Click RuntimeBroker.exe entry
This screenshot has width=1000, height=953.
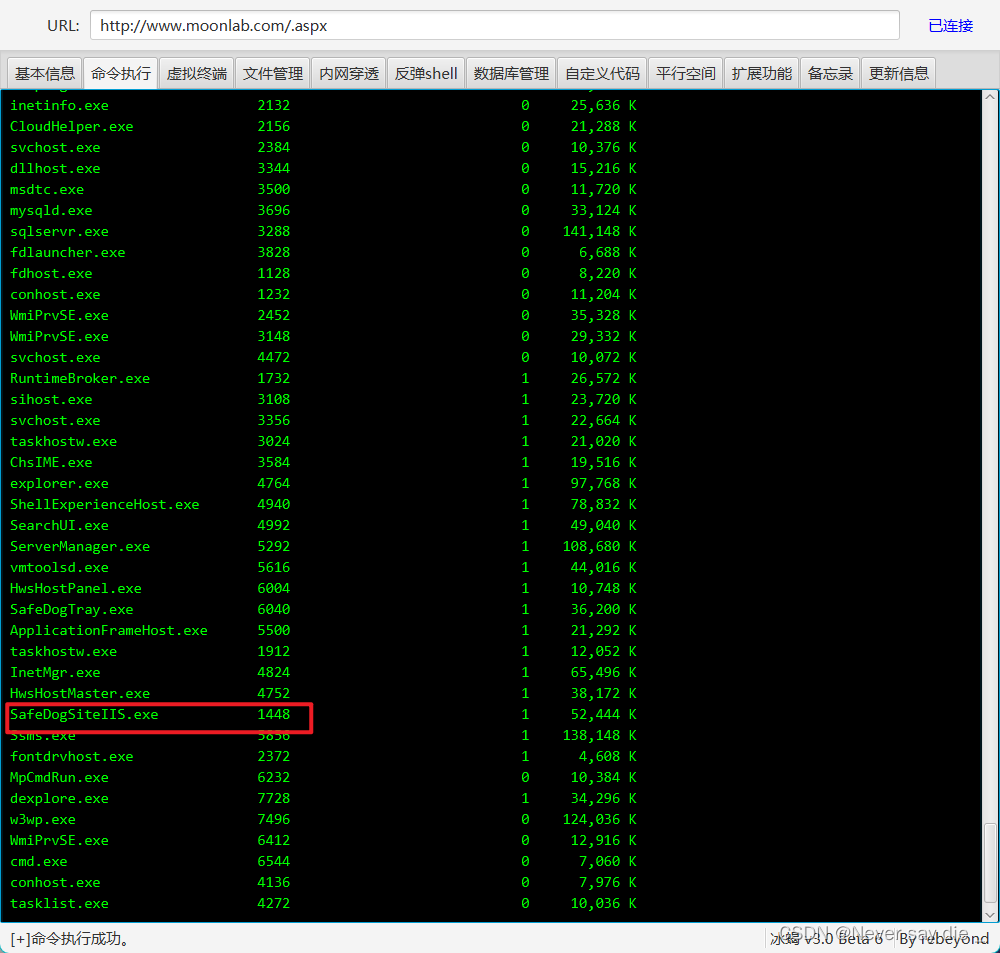coord(80,378)
